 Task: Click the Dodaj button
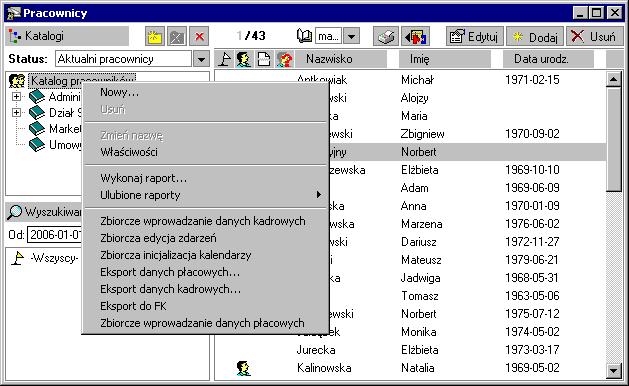535,37
